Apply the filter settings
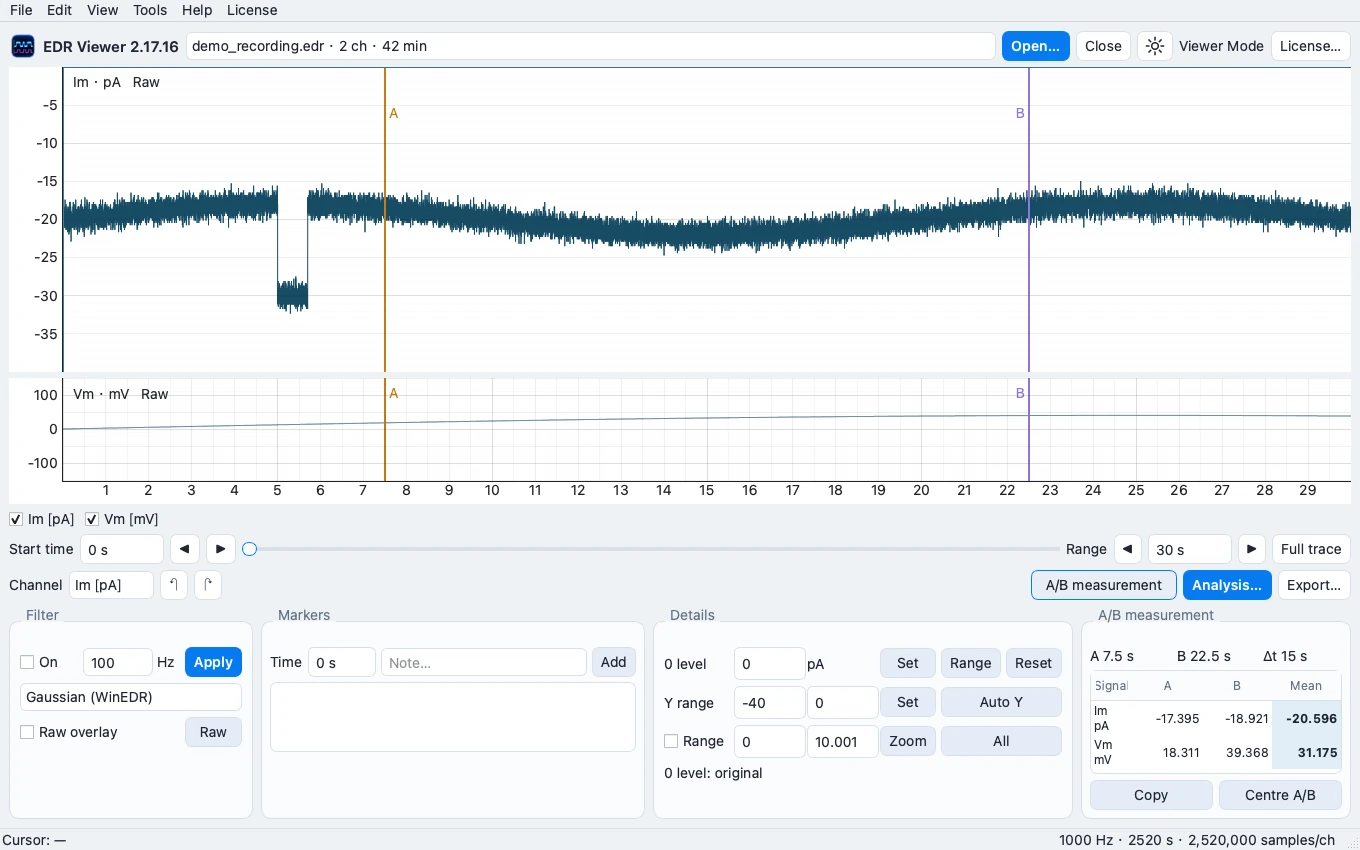 (x=213, y=662)
